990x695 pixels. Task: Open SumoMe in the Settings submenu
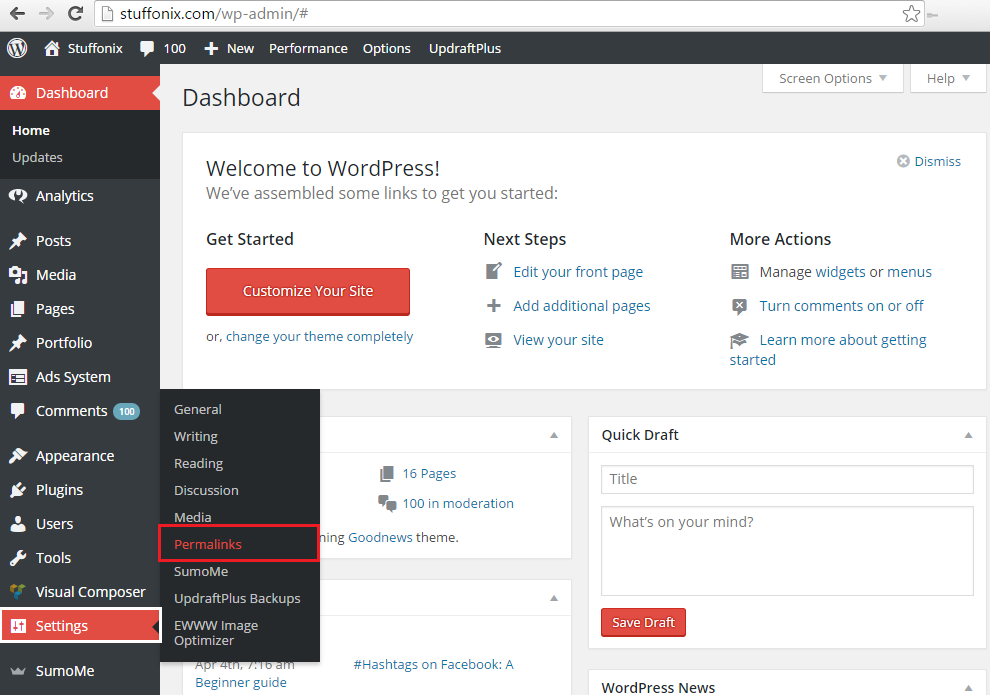[x=201, y=571]
